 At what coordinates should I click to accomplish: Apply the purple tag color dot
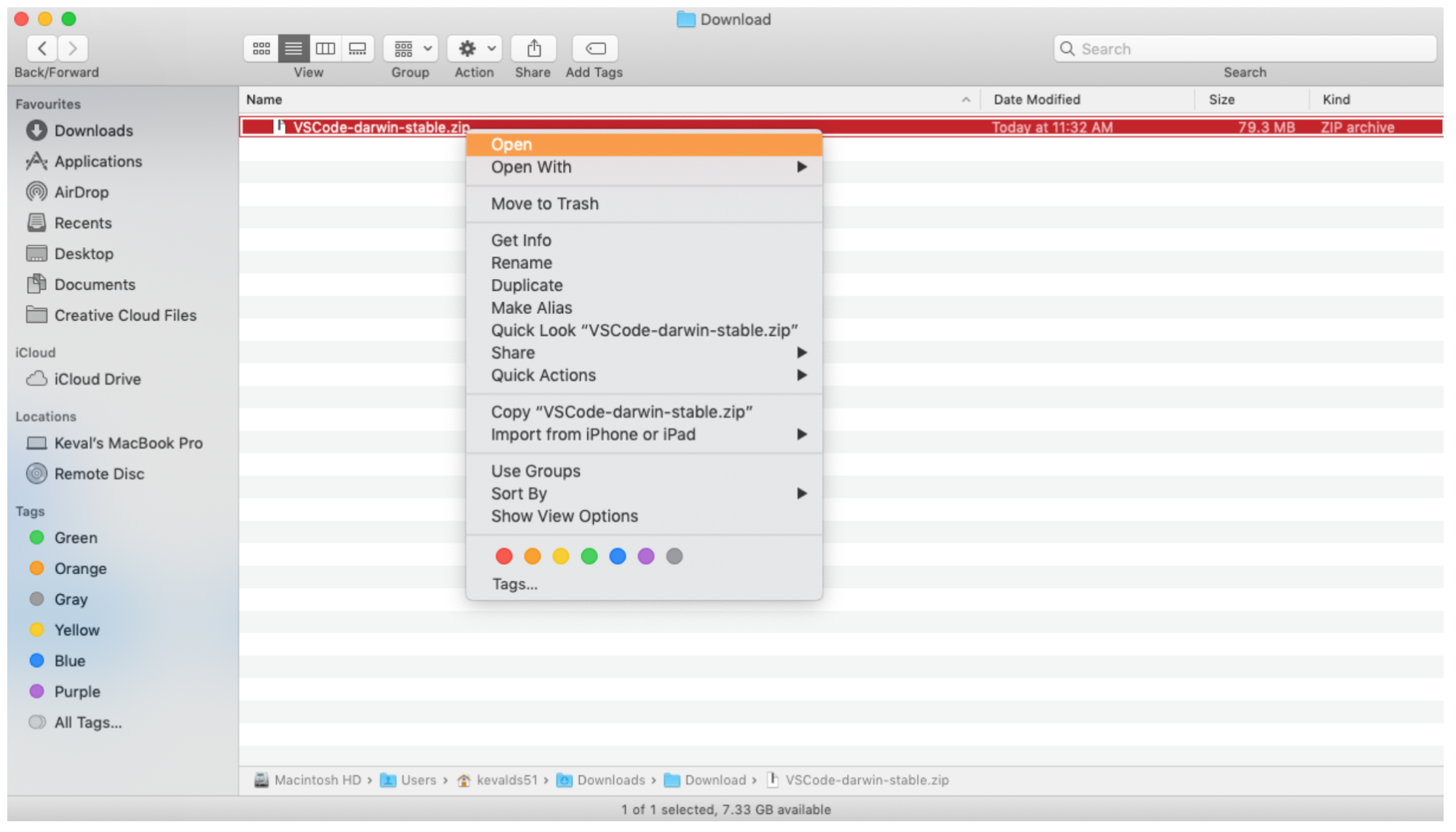pos(646,557)
